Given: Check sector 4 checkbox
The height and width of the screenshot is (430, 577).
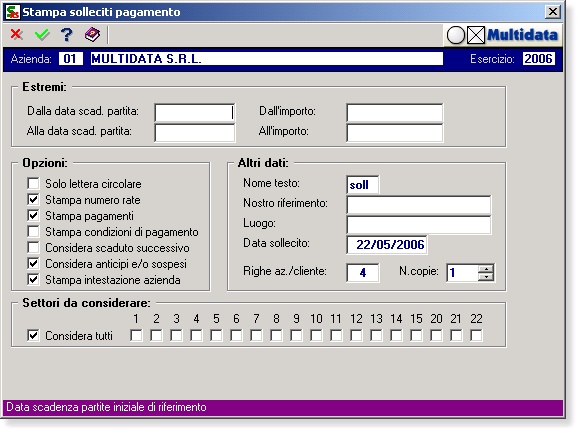Looking at the screenshot, I should tap(196, 335).
